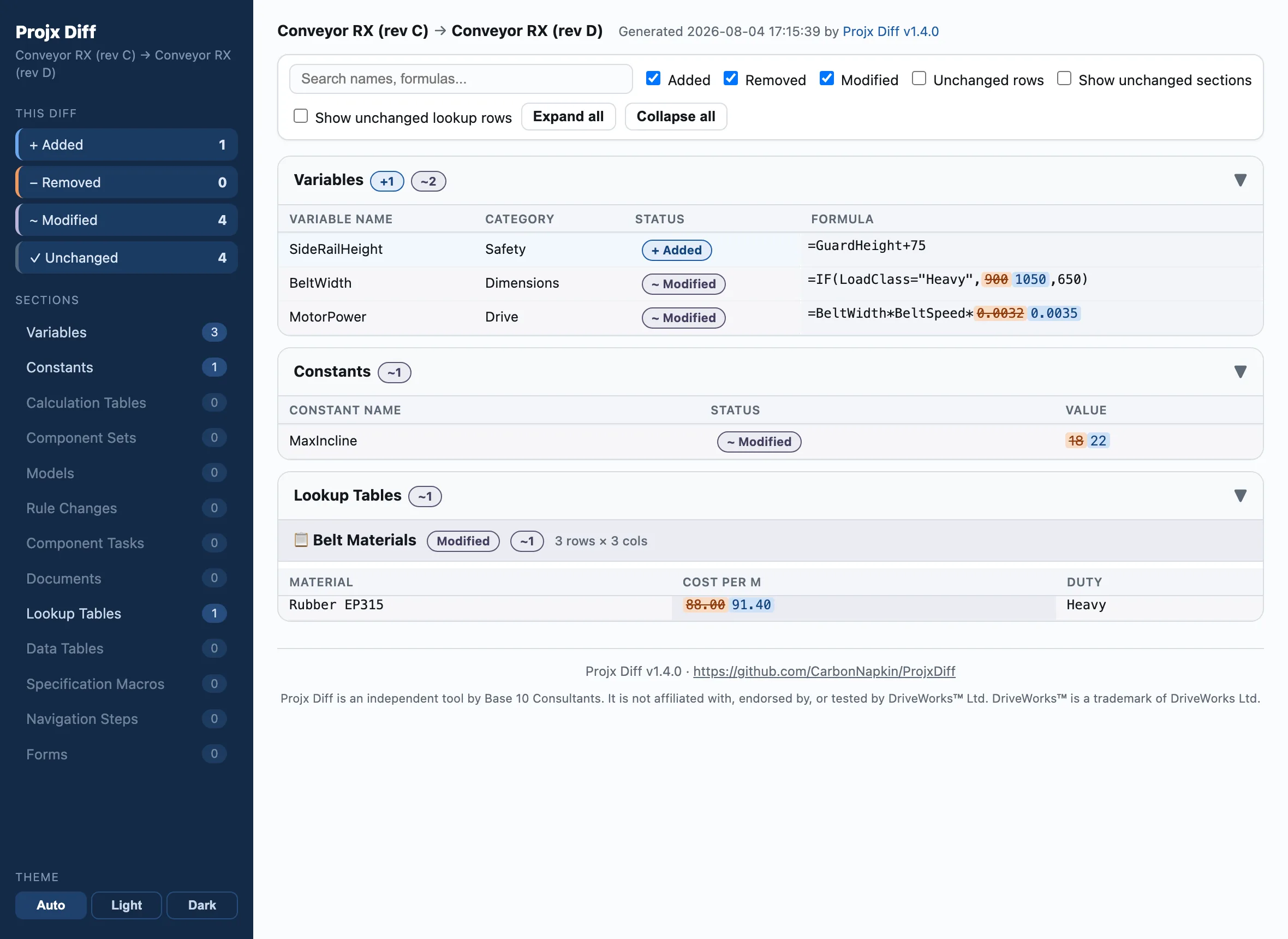Screen dimensions: 1288x939
Task: Go to Constants section in sidebar
Action: tap(126, 367)
